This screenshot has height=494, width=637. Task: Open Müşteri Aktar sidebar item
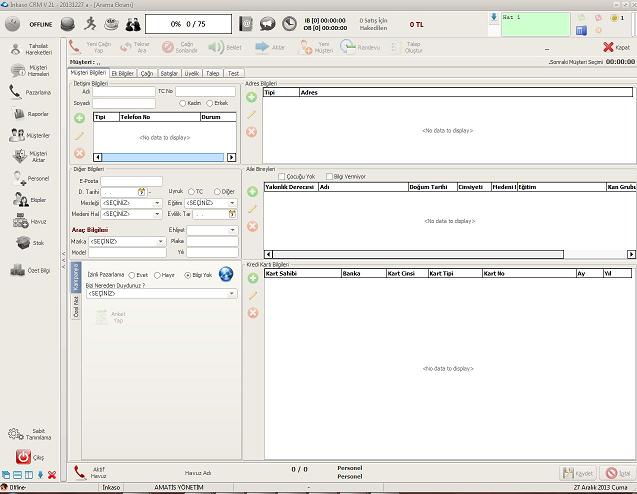[x=30, y=156]
